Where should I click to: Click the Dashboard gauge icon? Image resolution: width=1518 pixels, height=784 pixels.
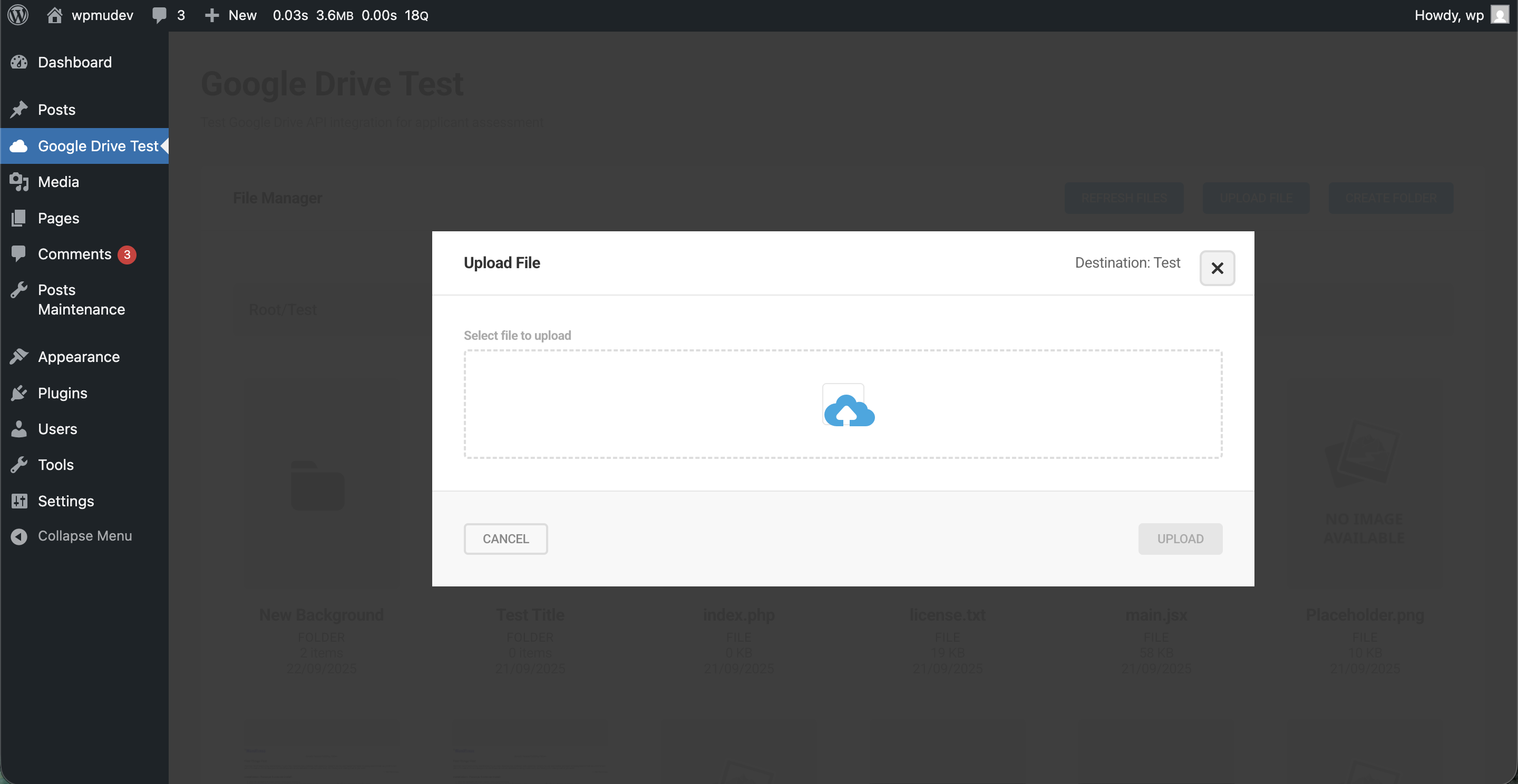[19, 62]
